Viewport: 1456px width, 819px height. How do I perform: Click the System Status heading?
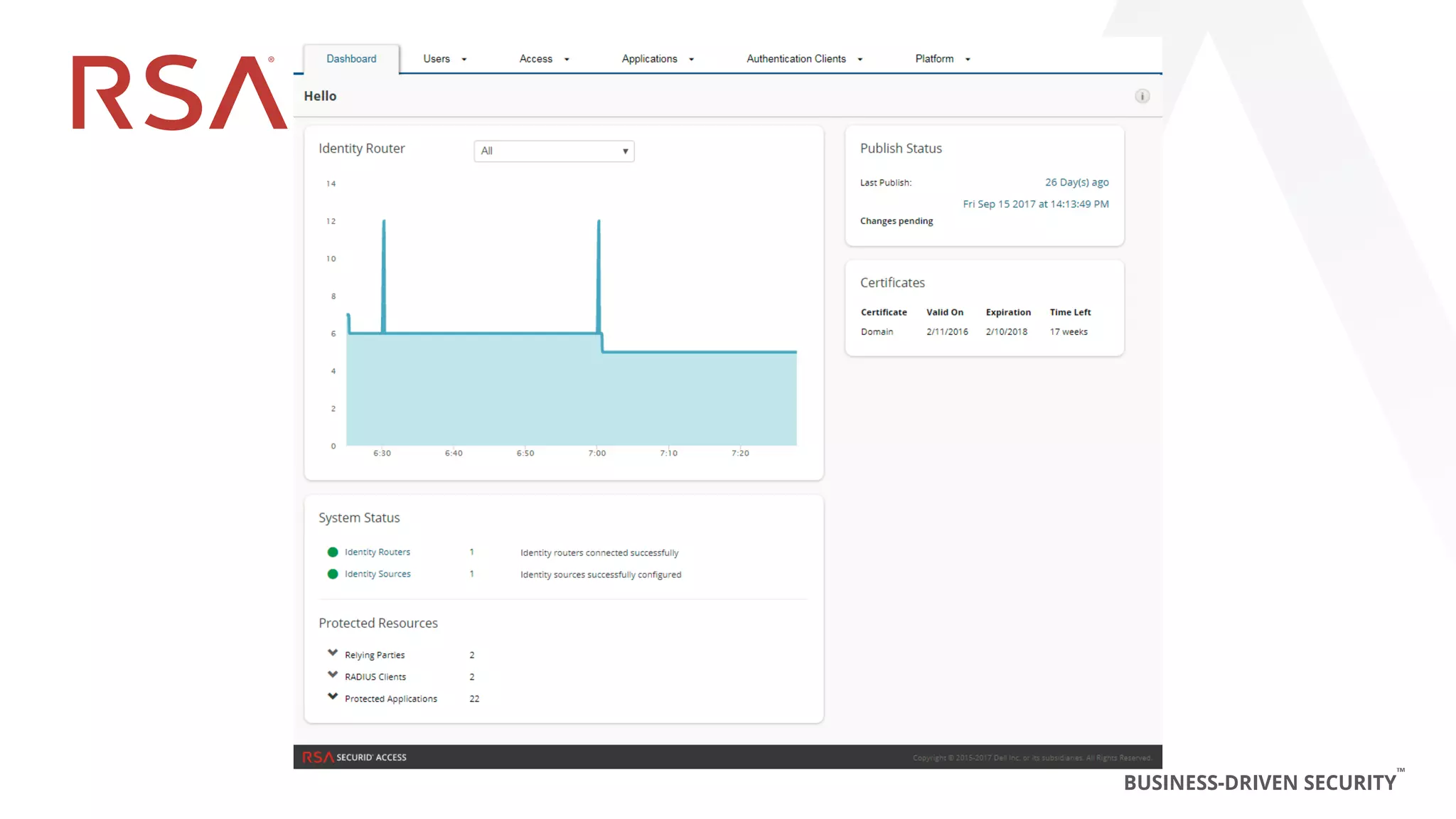click(x=359, y=518)
